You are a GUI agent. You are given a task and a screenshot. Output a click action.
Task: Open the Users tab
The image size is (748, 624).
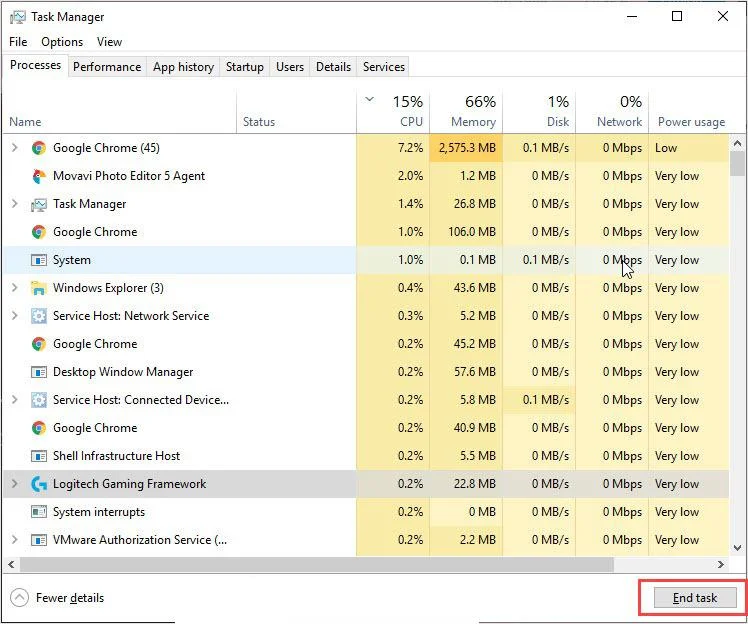(290, 67)
